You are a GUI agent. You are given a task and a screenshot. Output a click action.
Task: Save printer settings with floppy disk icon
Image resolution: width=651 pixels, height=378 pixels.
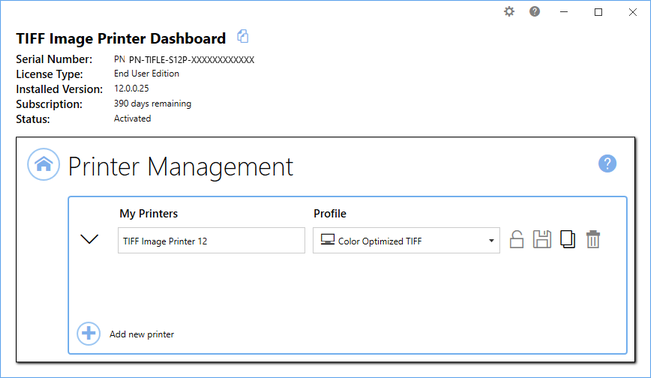click(542, 240)
